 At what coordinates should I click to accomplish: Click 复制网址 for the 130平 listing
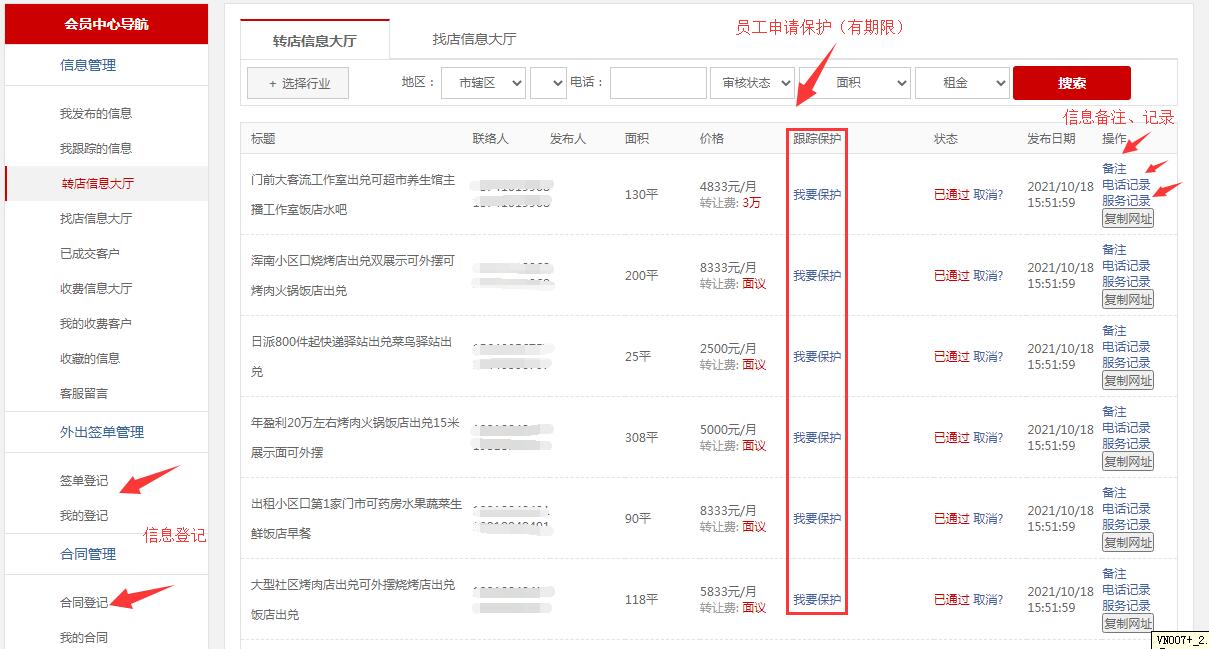pyautogui.click(x=1128, y=218)
